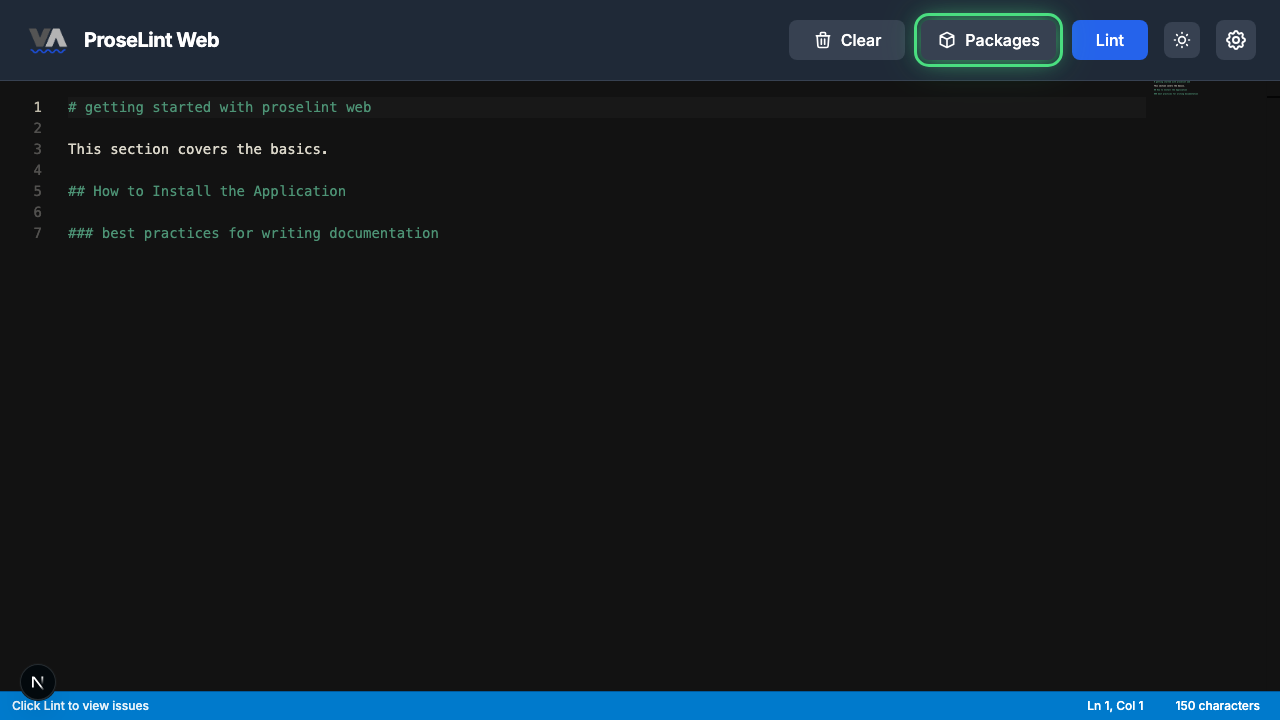This screenshot has height=720, width=1280.
Task: Click the line 'This section covers the basics.'
Action: (197, 149)
